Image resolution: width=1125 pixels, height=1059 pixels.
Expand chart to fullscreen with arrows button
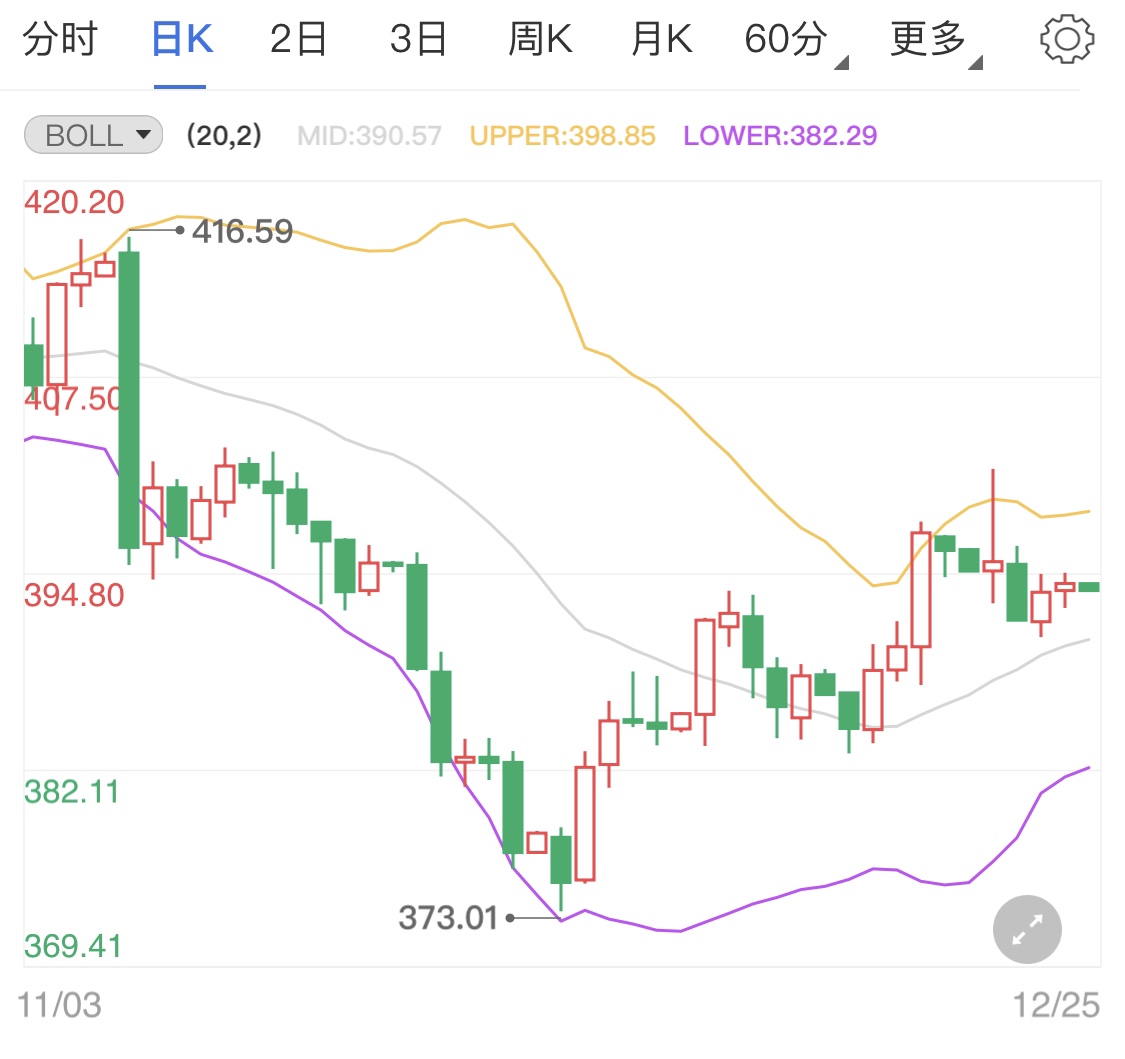click(x=1027, y=929)
